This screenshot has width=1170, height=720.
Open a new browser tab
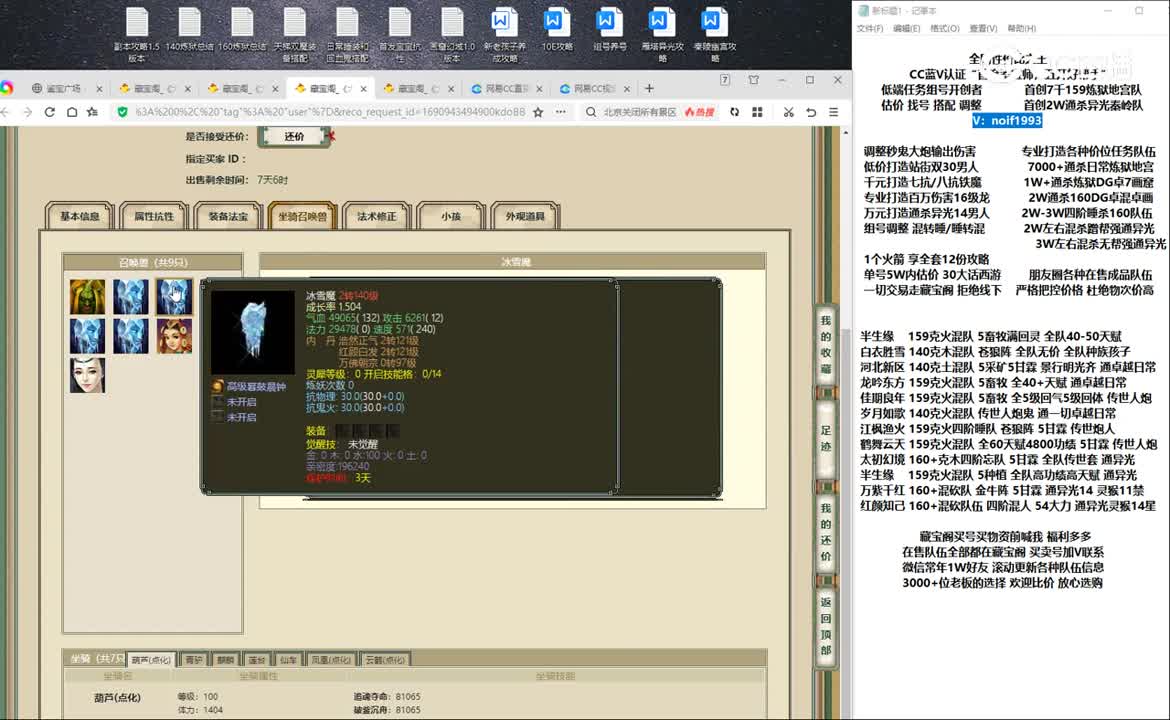click(x=649, y=88)
